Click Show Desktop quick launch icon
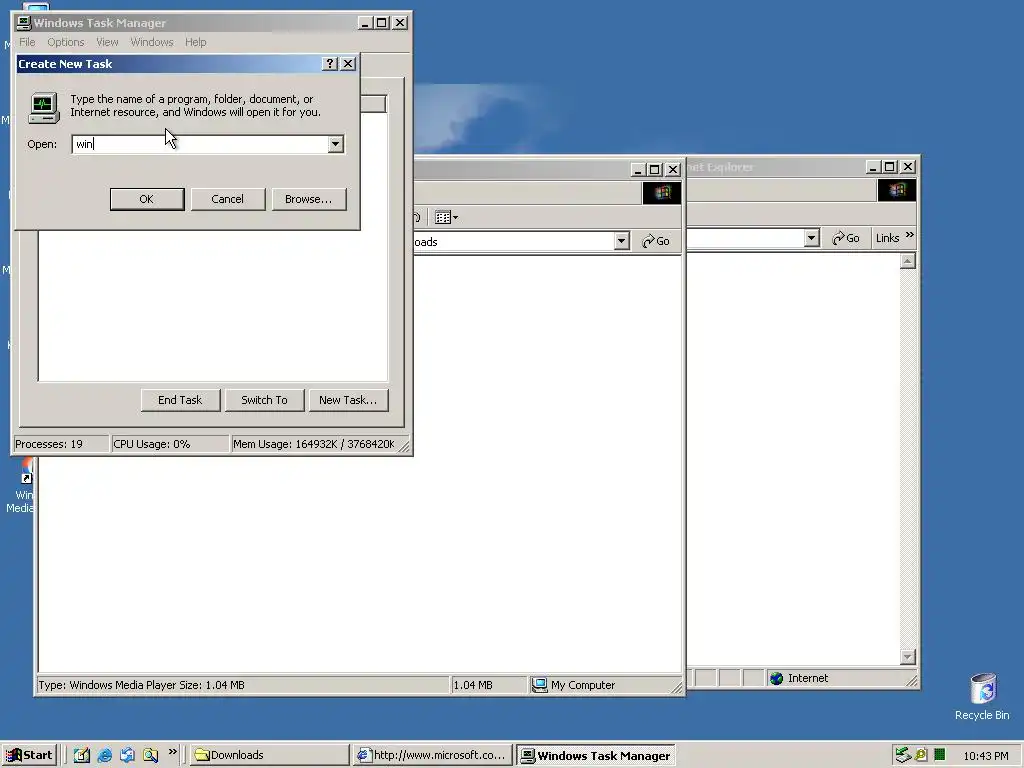 [82, 755]
